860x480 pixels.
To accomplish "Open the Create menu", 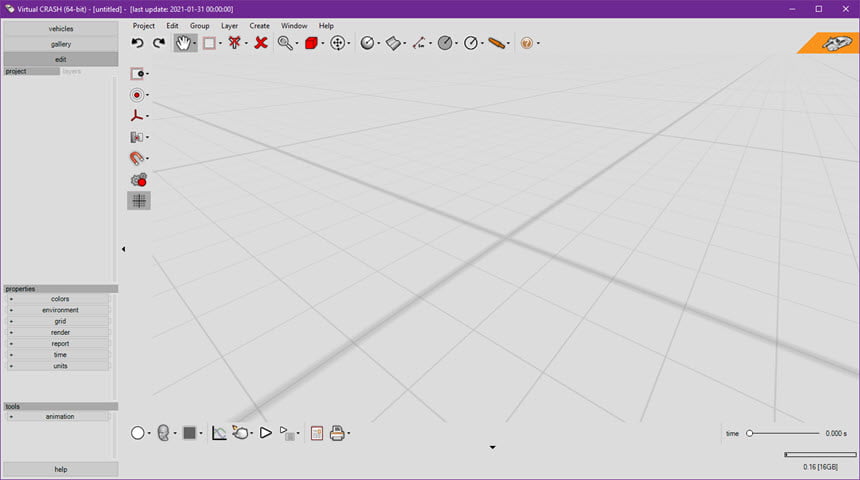I will click(259, 26).
